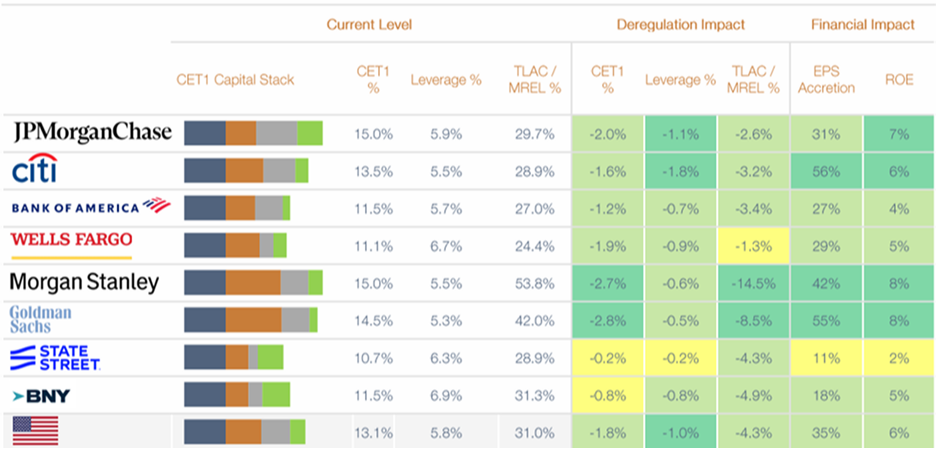Select the Deregulation Impact header
The width and height of the screenshot is (936, 449).
681,24
